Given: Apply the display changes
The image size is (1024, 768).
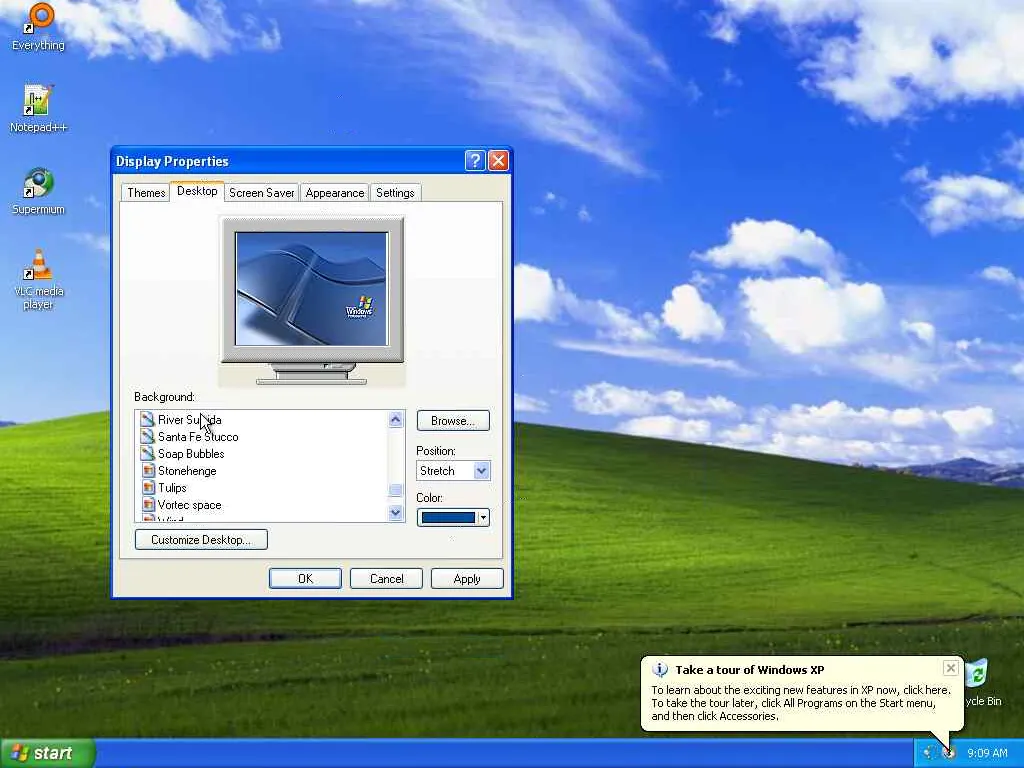Looking at the screenshot, I should (467, 579).
